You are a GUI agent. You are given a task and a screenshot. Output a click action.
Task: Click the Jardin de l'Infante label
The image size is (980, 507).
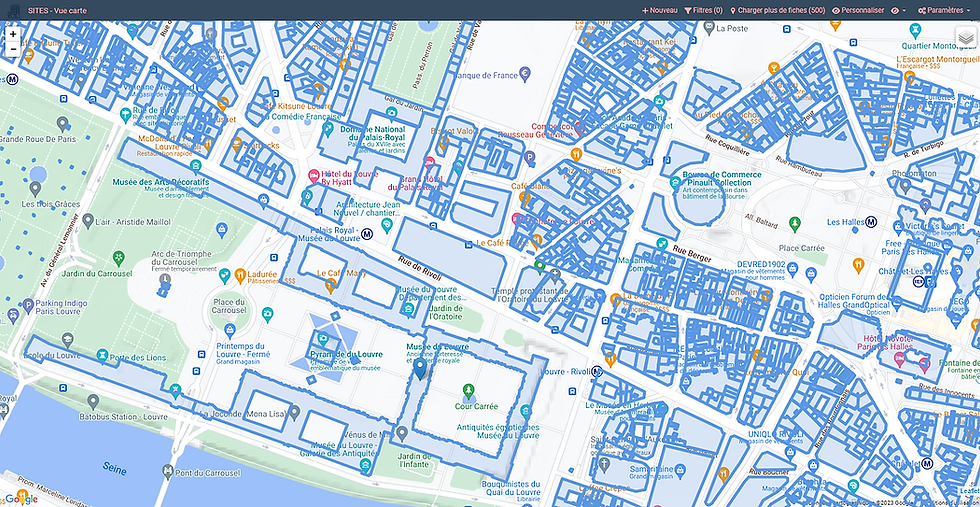412,459
